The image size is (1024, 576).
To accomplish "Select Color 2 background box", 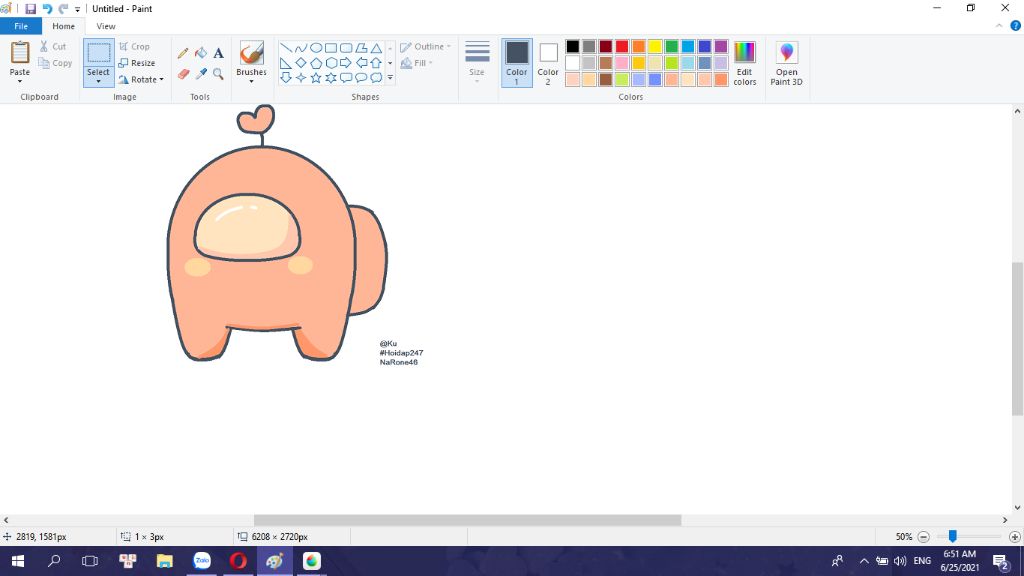I will (548, 63).
